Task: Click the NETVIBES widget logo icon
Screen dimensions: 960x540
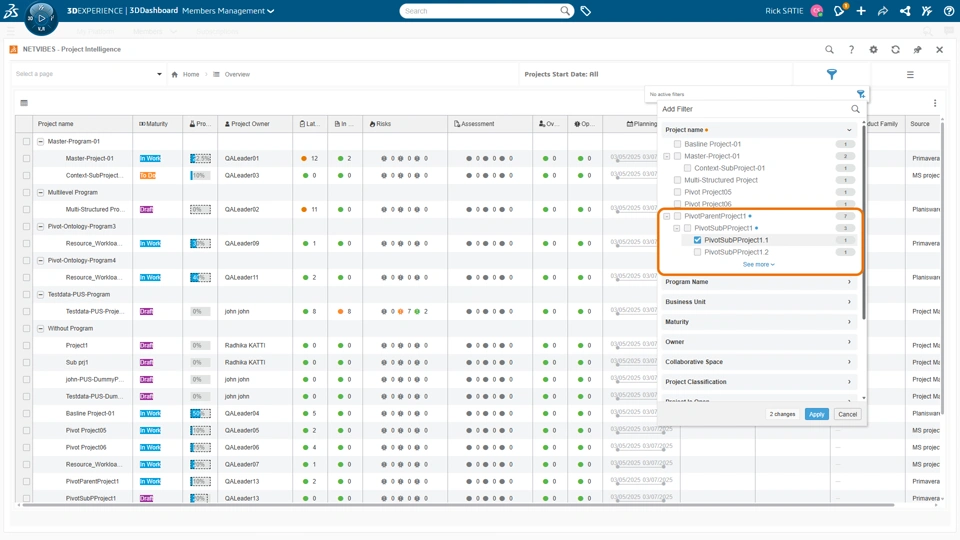Action: tap(13, 50)
